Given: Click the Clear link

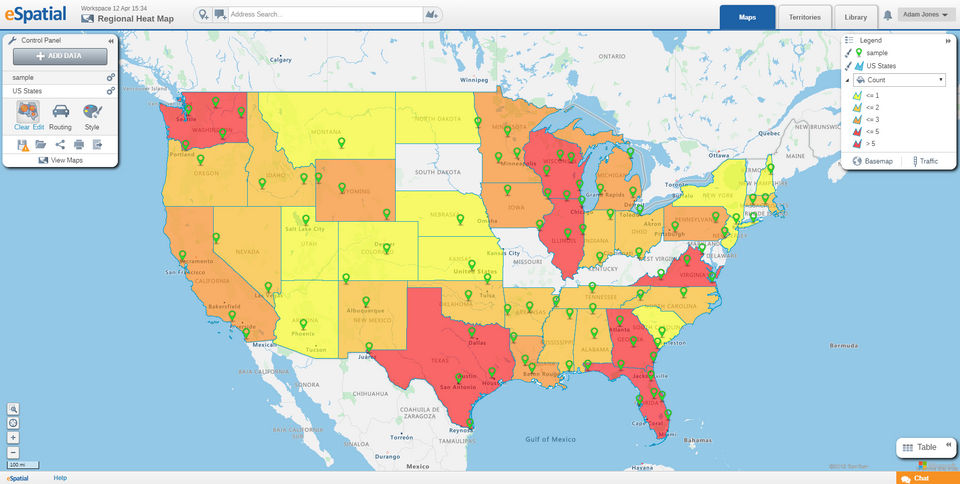Looking at the screenshot, I should [x=21, y=127].
